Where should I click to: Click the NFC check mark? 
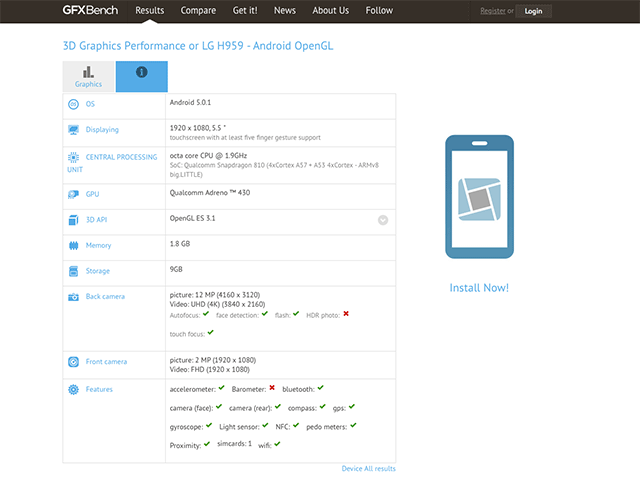coord(296,425)
